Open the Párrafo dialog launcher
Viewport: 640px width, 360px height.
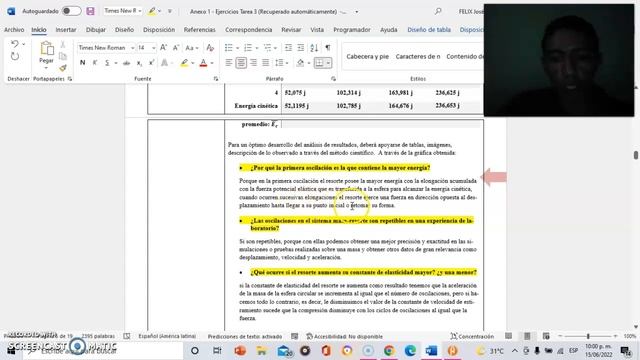coord(333,79)
